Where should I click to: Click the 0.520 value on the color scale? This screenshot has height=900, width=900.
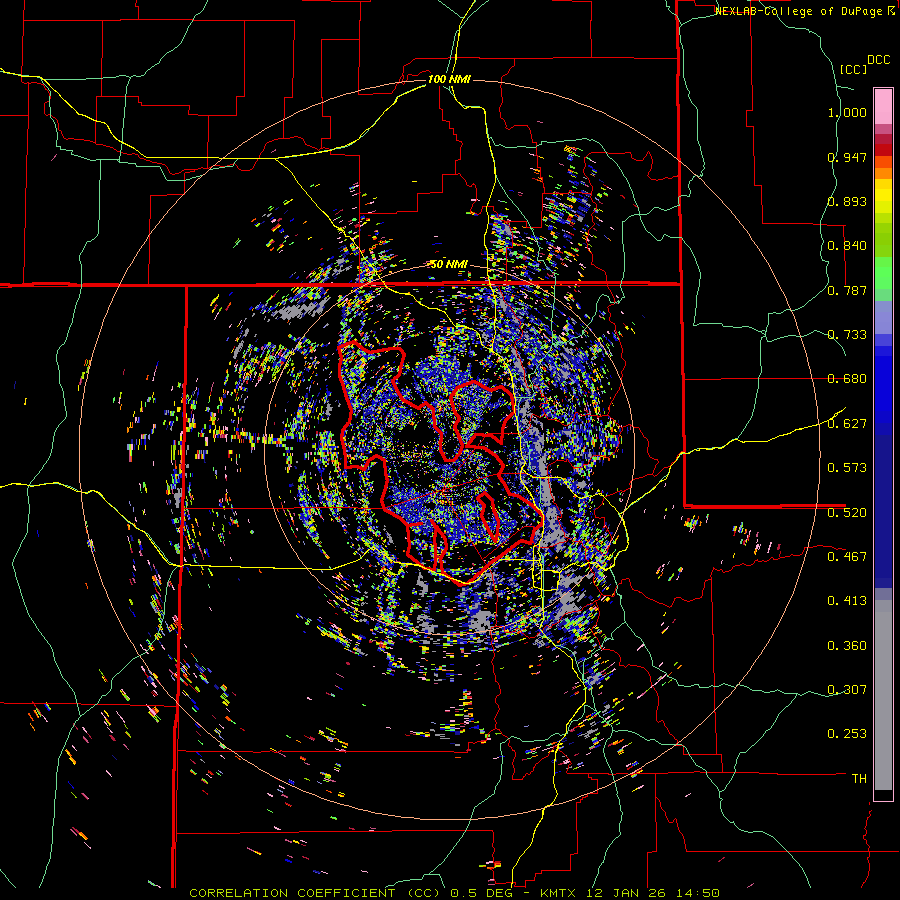[847, 513]
